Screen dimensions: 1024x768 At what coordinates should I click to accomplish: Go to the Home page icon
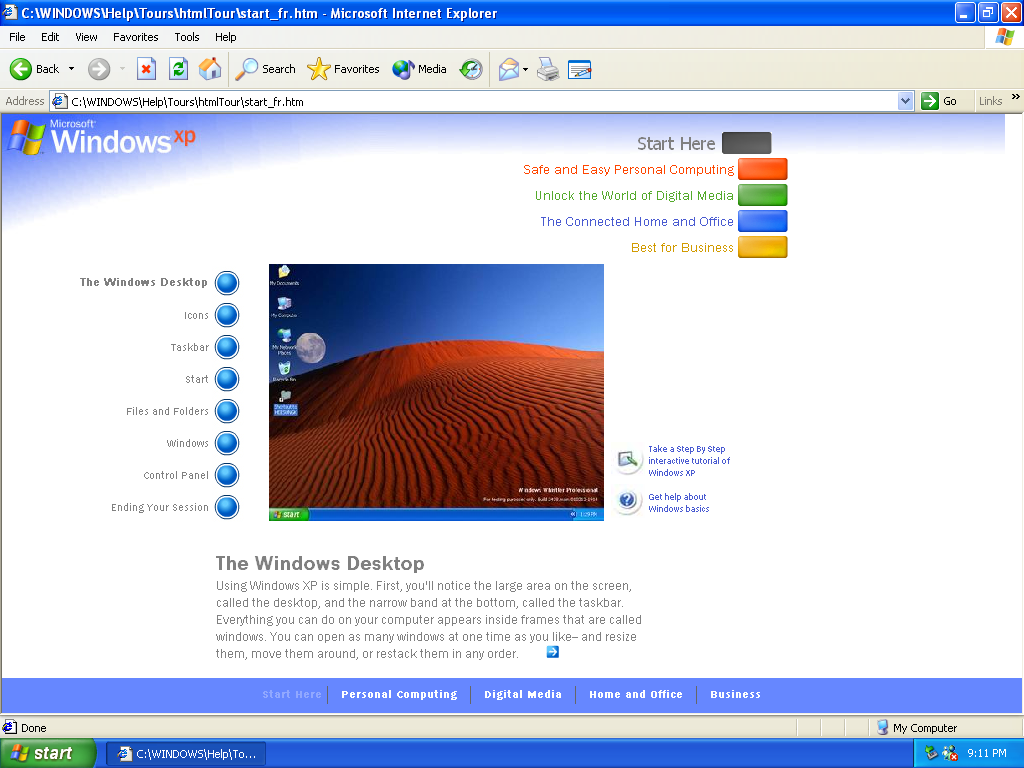pyautogui.click(x=210, y=69)
